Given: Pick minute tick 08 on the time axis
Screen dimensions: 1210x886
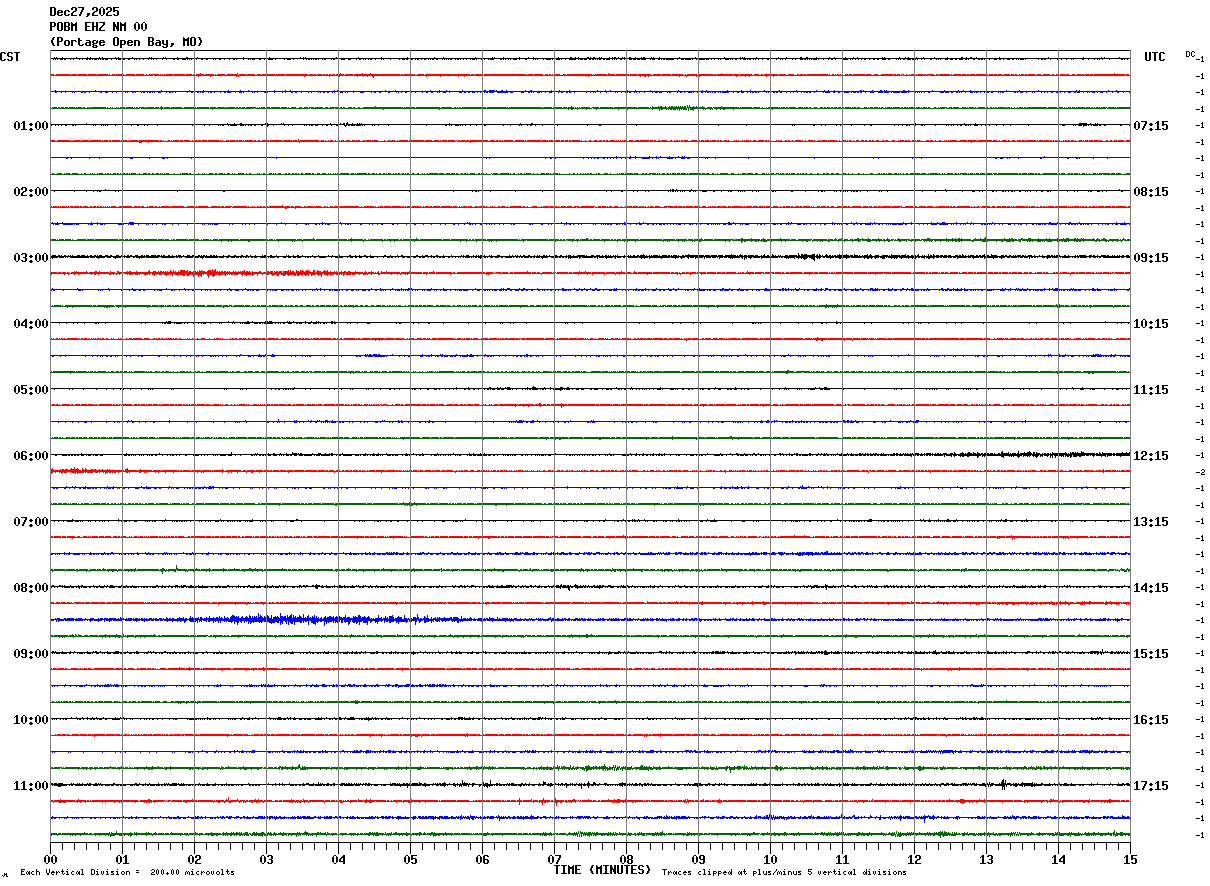Looking at the screenshot, I should coord(626,859).
